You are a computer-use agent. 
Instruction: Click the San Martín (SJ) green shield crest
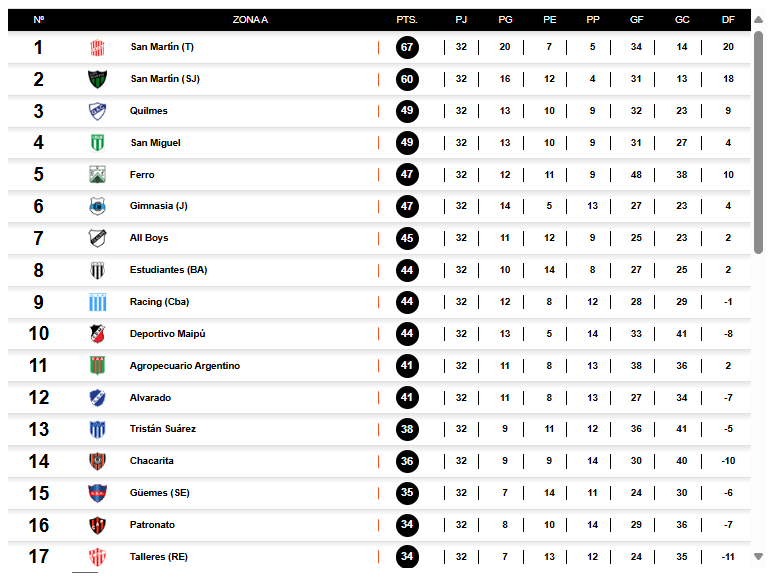97,79
